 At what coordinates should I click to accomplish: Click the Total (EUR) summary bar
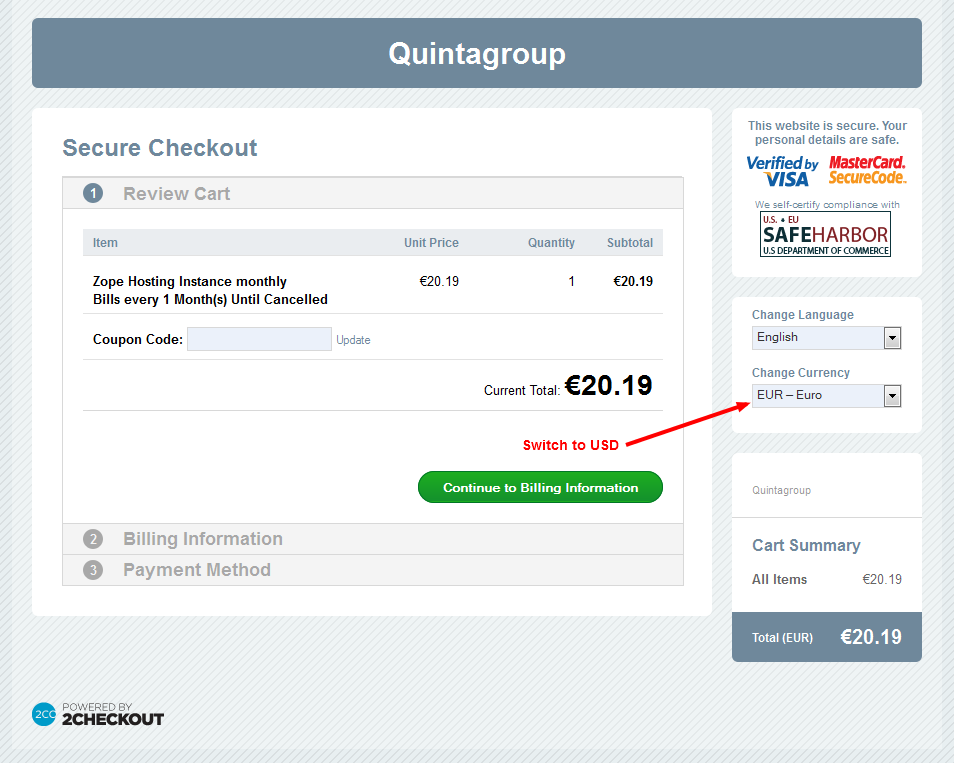point(826,637)
